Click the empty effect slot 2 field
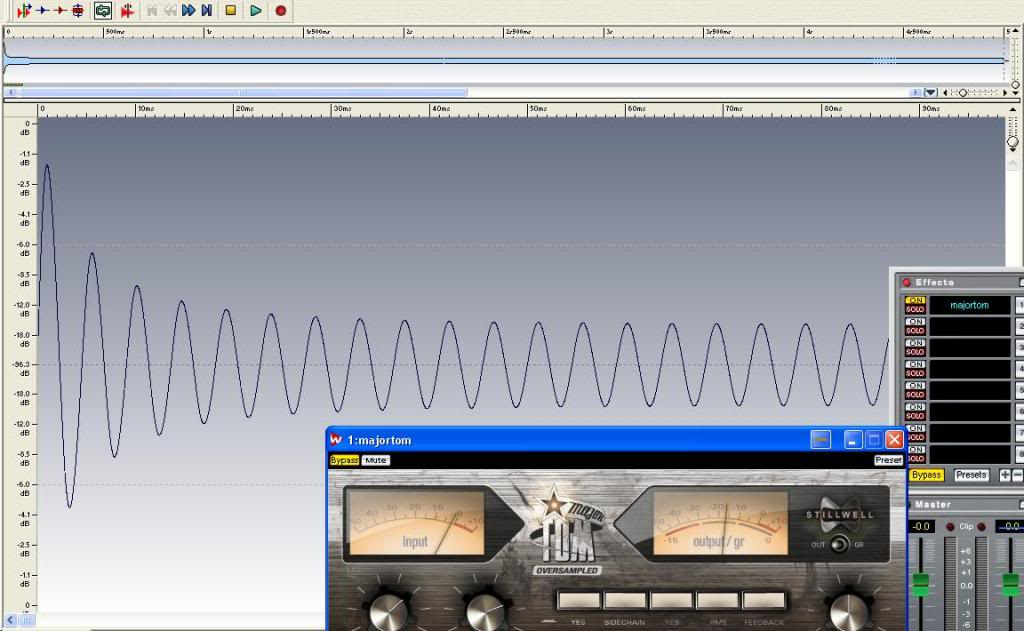The height and width of the screenshot is (631, 1024). [x=969, y=327]
